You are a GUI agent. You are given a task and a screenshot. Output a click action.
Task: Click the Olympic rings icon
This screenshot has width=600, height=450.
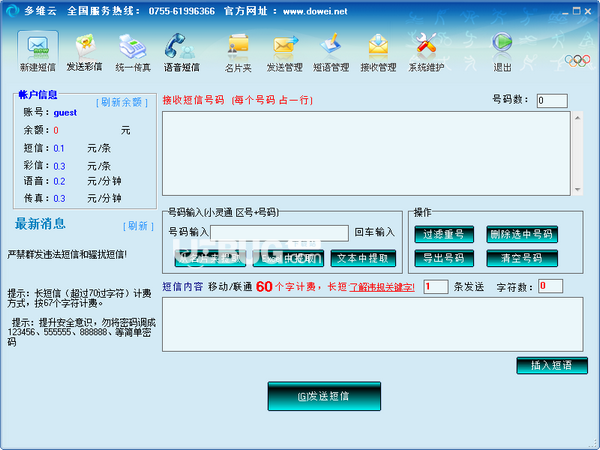click(577, 60)
